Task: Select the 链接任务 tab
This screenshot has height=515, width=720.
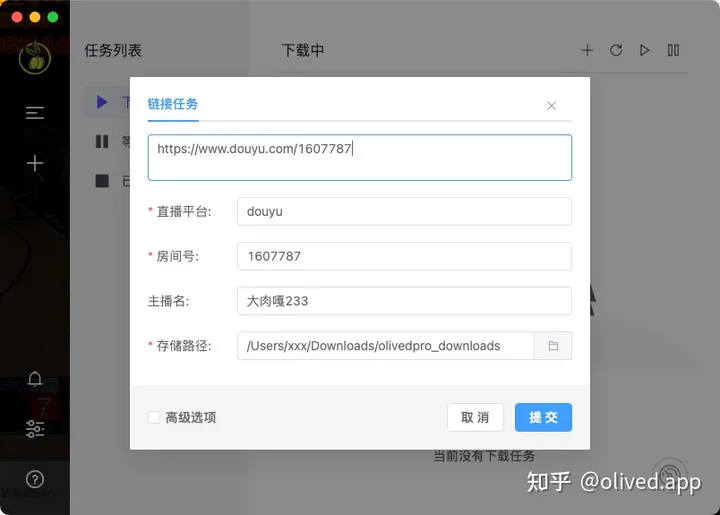Action: pos(173,104)
